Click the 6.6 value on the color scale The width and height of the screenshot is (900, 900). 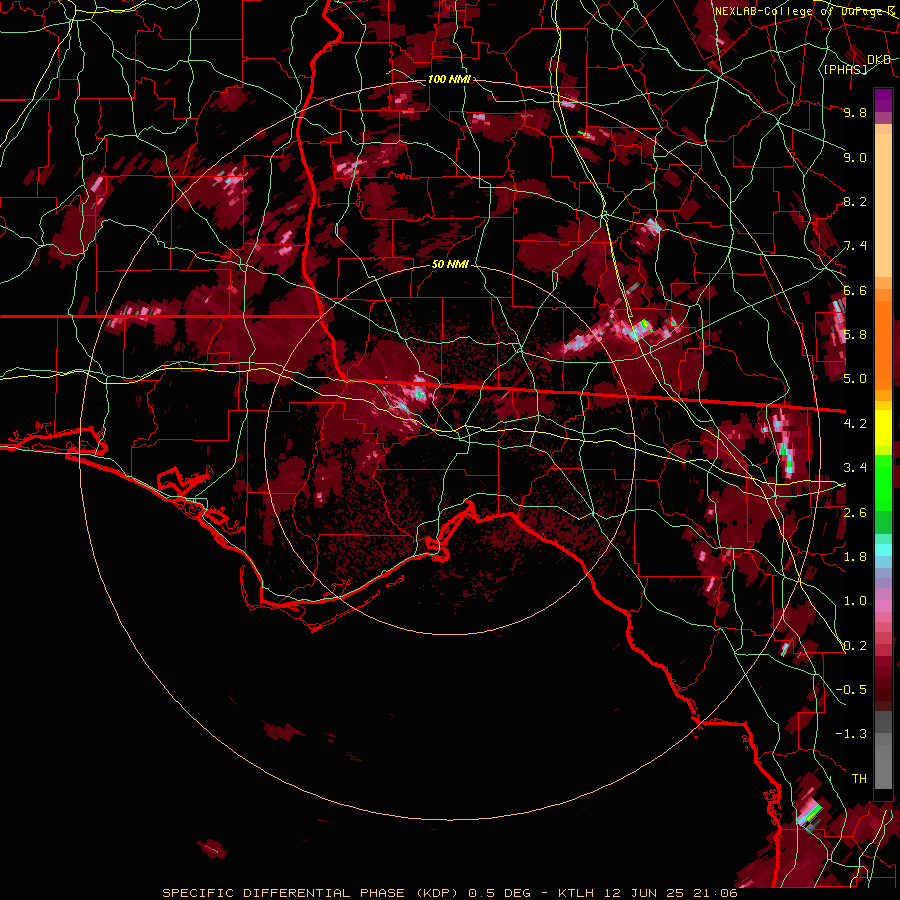pyautogui.click(x=855, y=290)
